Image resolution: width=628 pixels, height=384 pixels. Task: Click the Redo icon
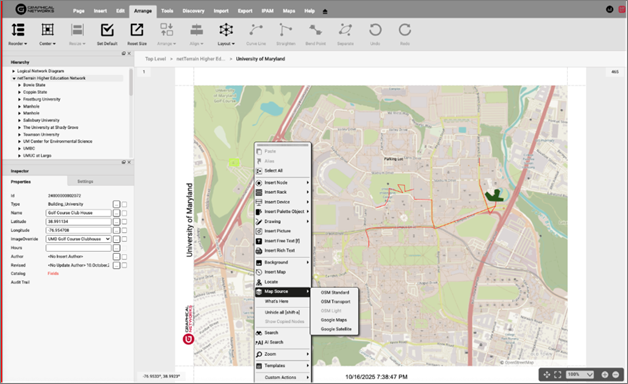405,30
